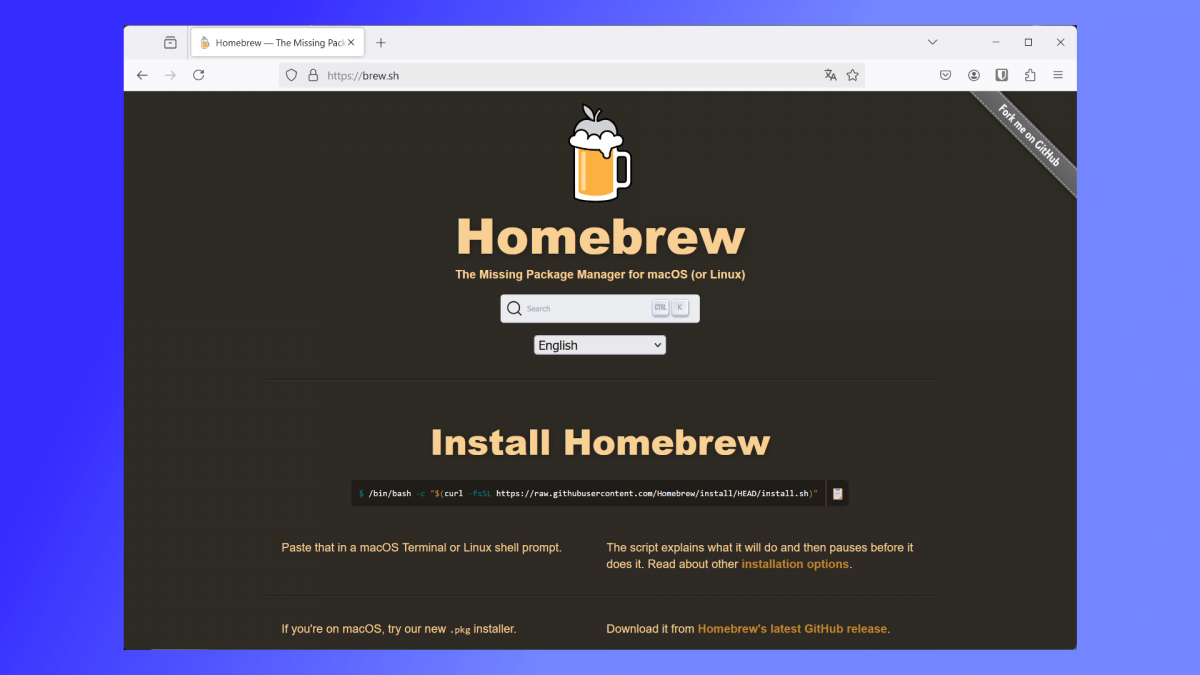
Task: Select the Homebrew browser tab
Action: pyautogui.click(x=277, y=43)
